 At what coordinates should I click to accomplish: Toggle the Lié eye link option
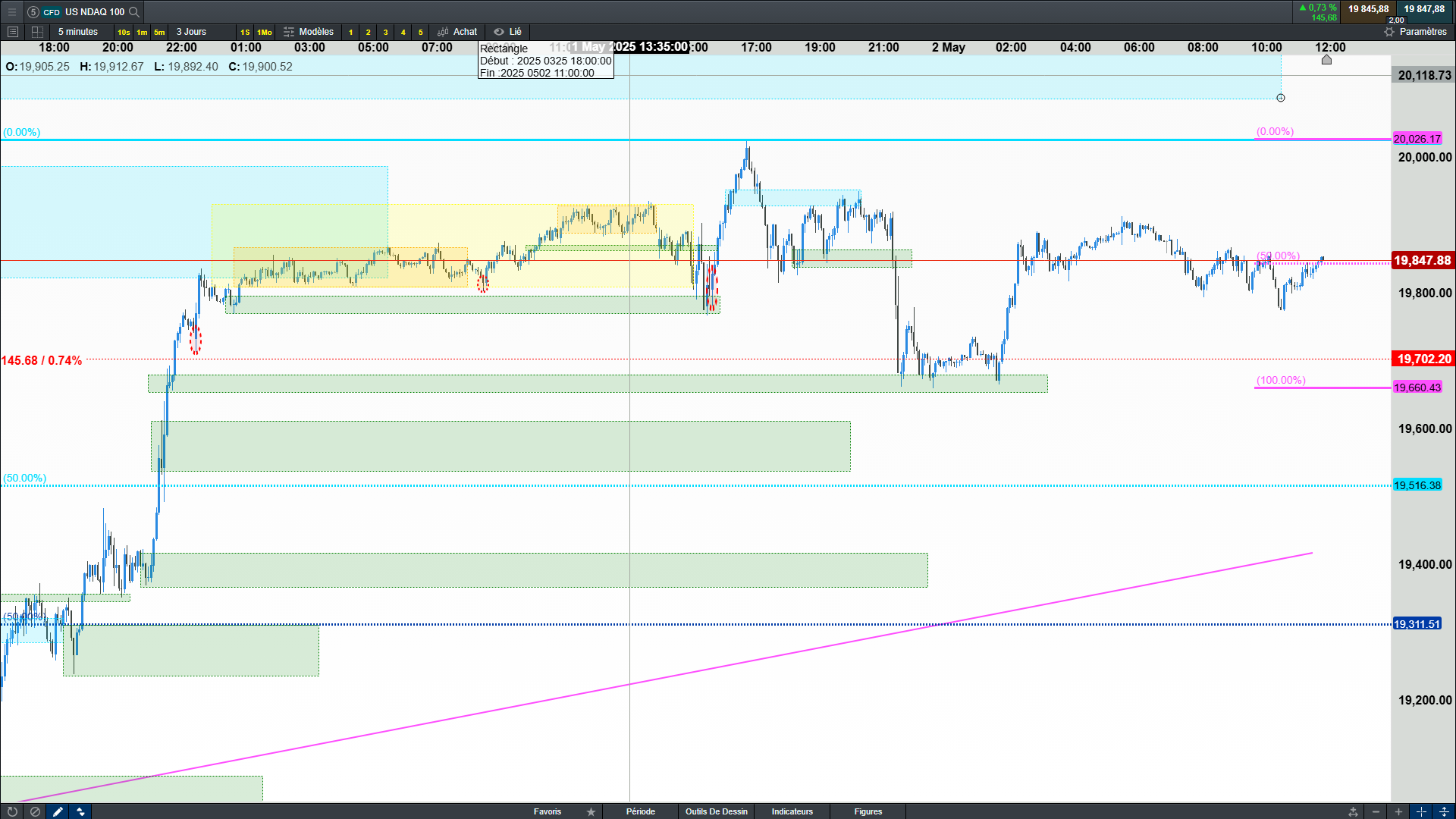[507, 32]
